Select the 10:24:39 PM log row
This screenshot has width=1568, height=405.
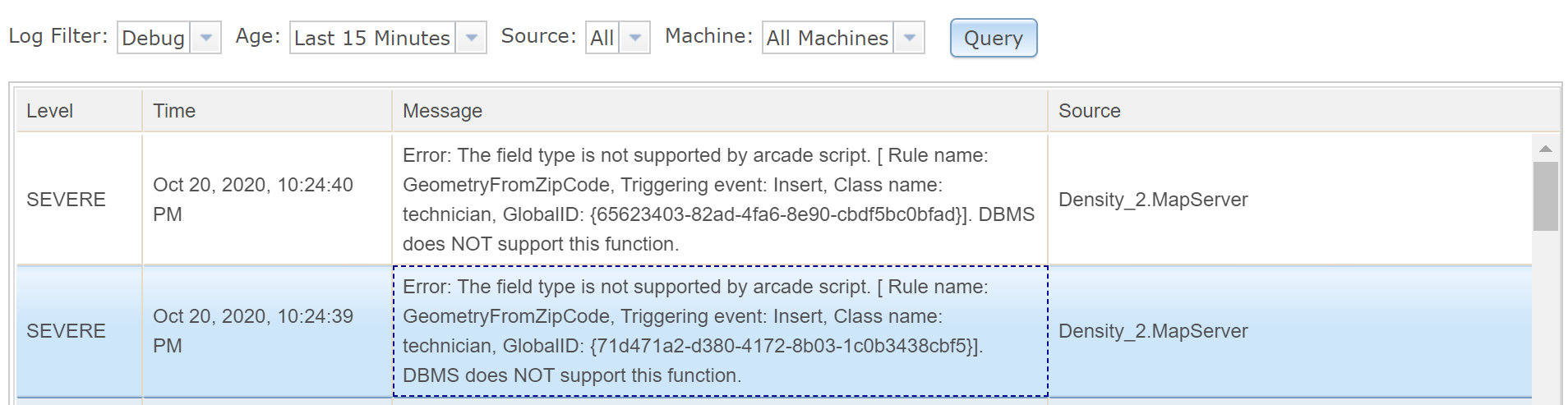pos(774,331)
